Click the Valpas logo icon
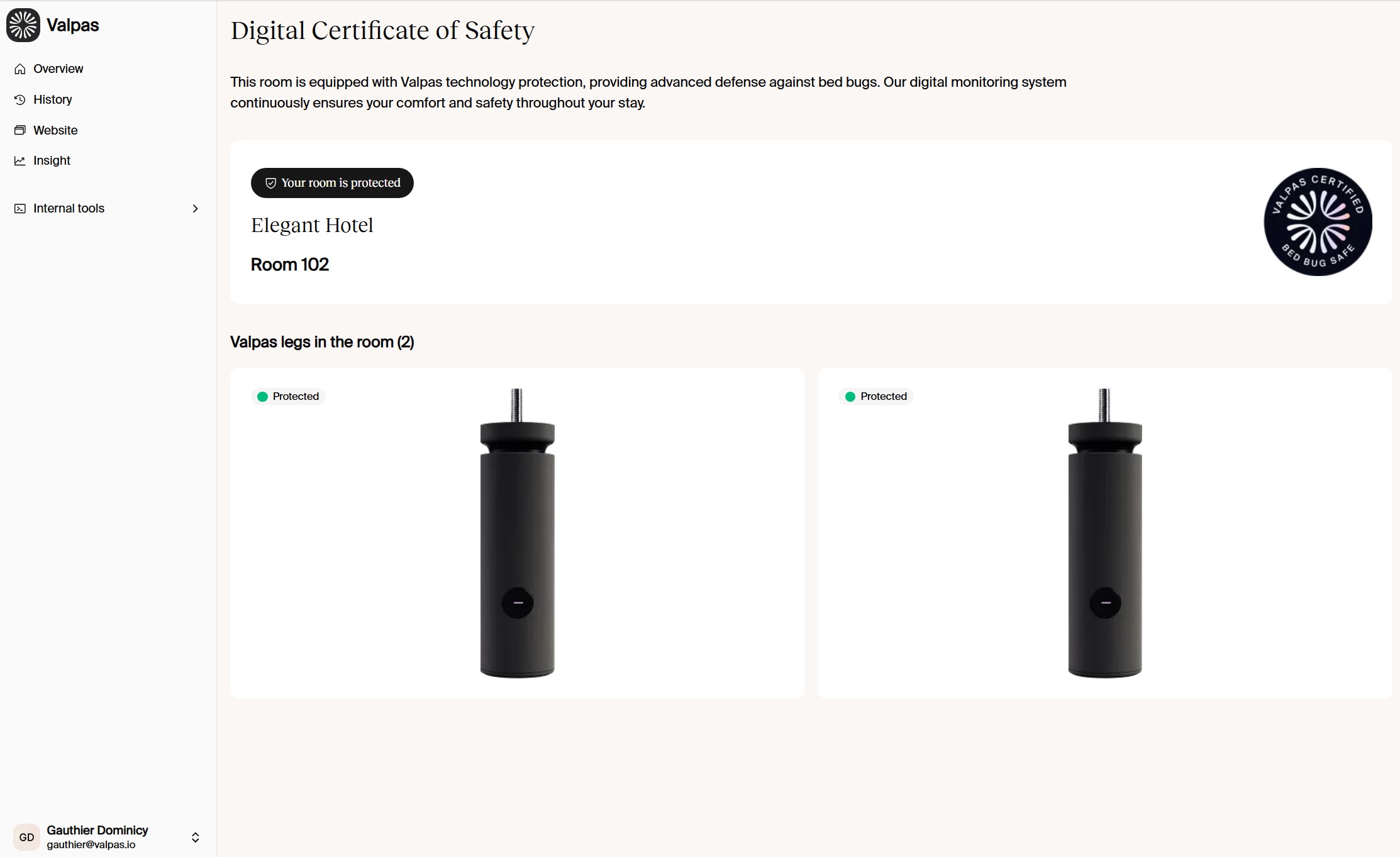 pos(23,25)
